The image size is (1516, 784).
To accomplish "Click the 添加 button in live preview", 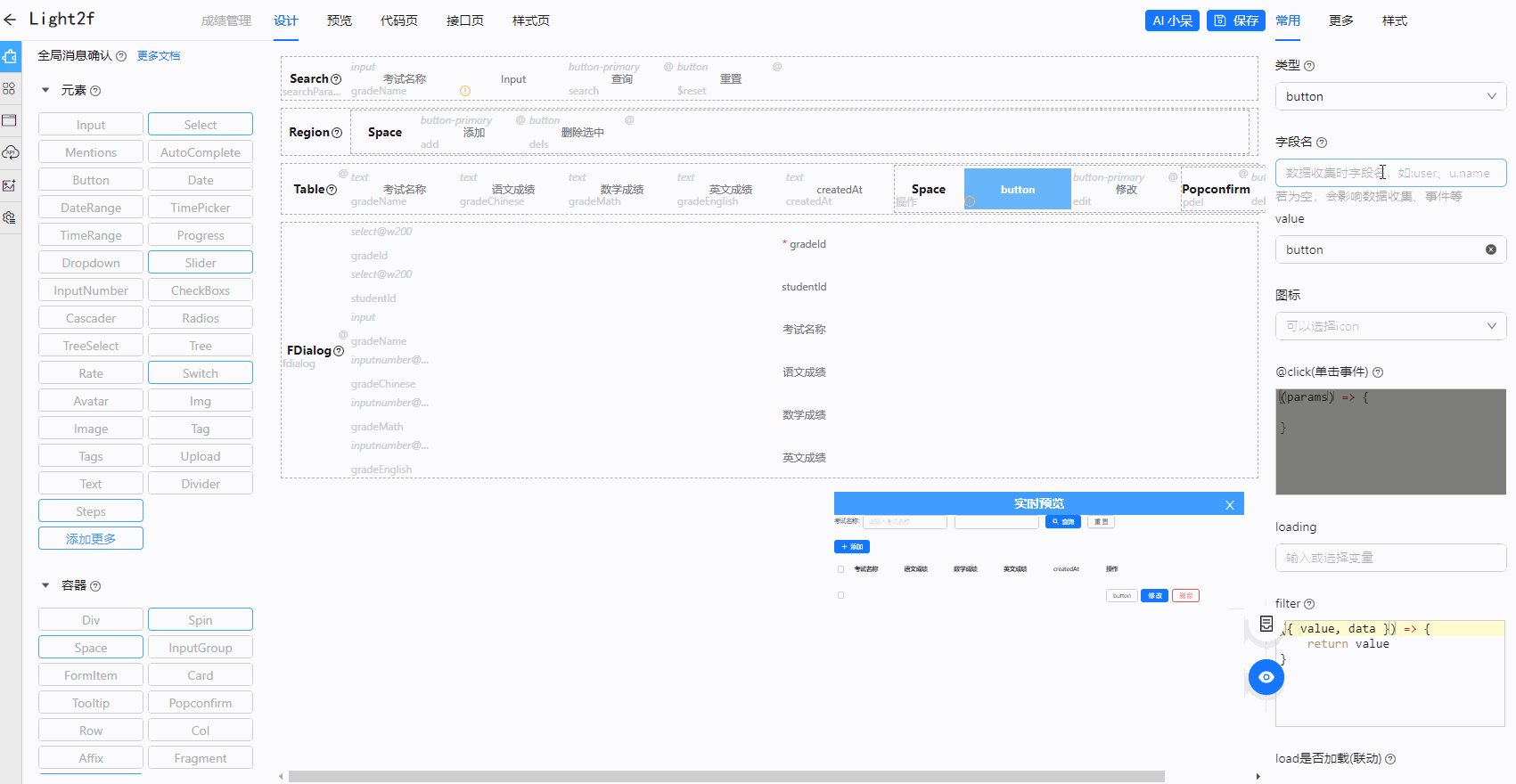I will point(852,547).
